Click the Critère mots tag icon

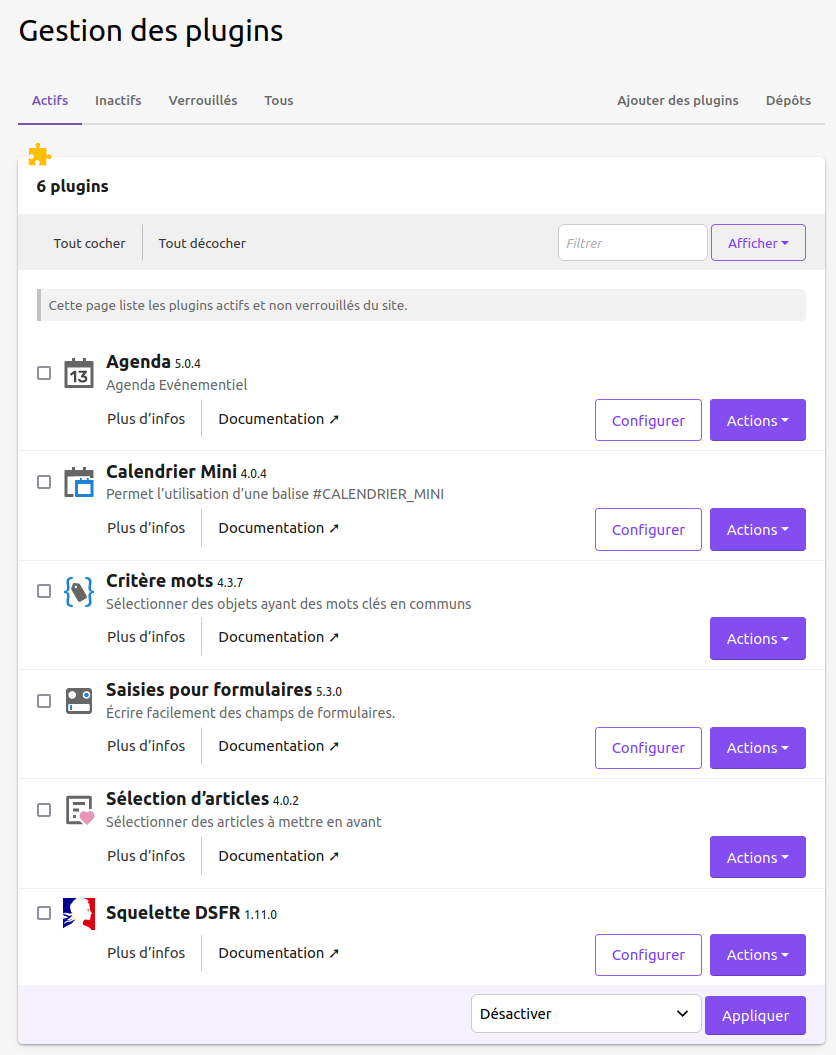(79, 591)
